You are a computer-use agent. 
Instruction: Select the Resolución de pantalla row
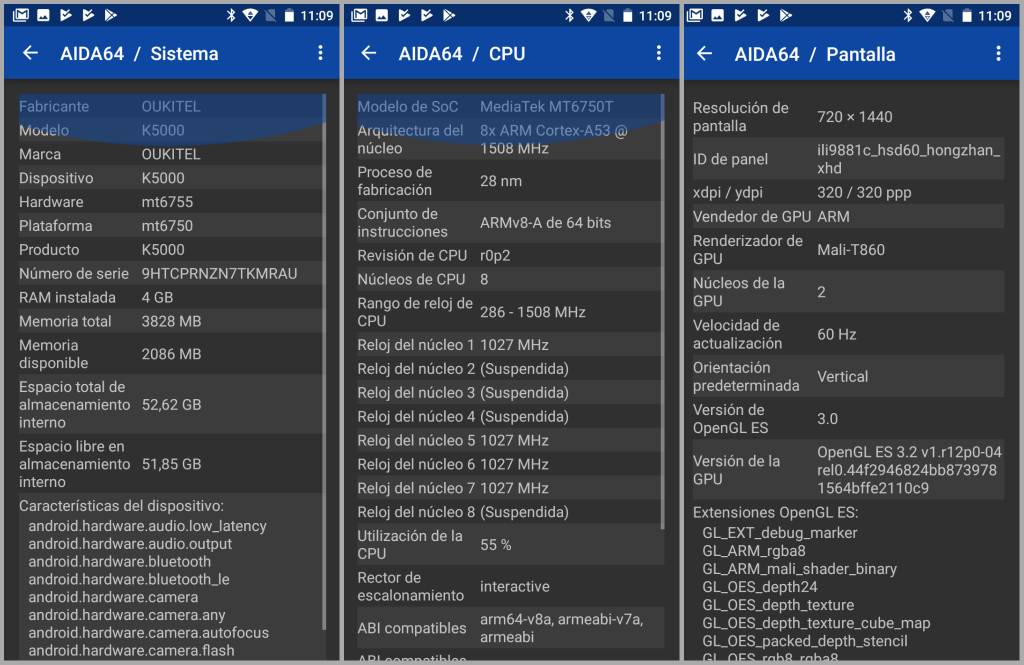848,117
